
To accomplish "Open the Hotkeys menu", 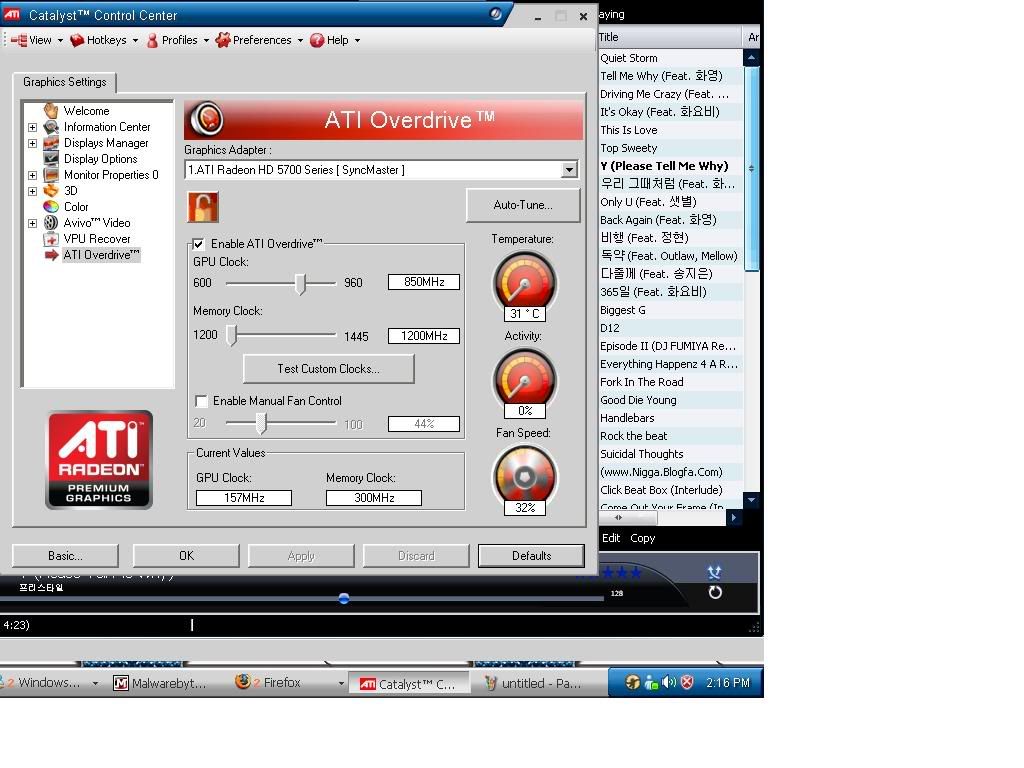I will click(105, 40).
